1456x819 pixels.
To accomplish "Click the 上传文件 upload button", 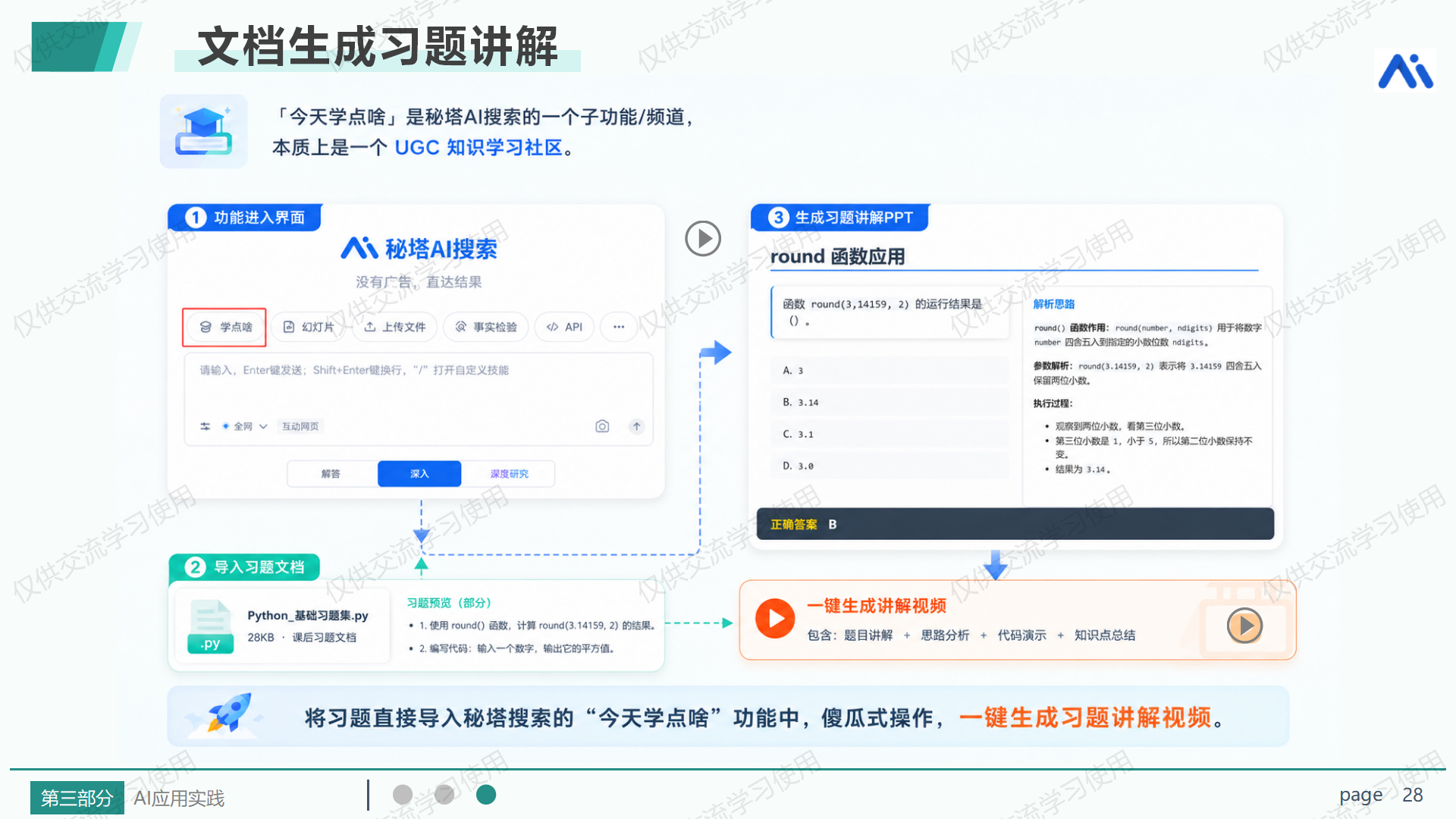I will (x=394, y=327).
